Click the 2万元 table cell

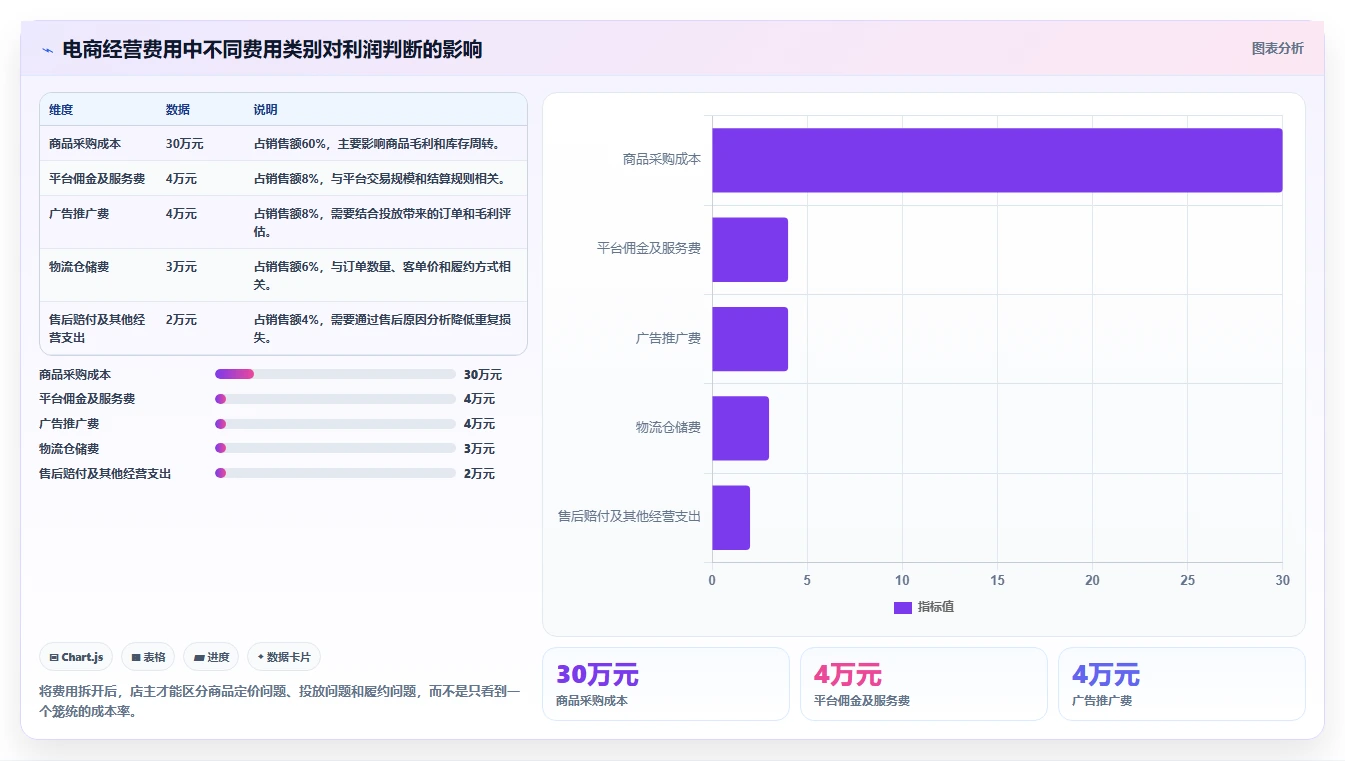point(181,320)
